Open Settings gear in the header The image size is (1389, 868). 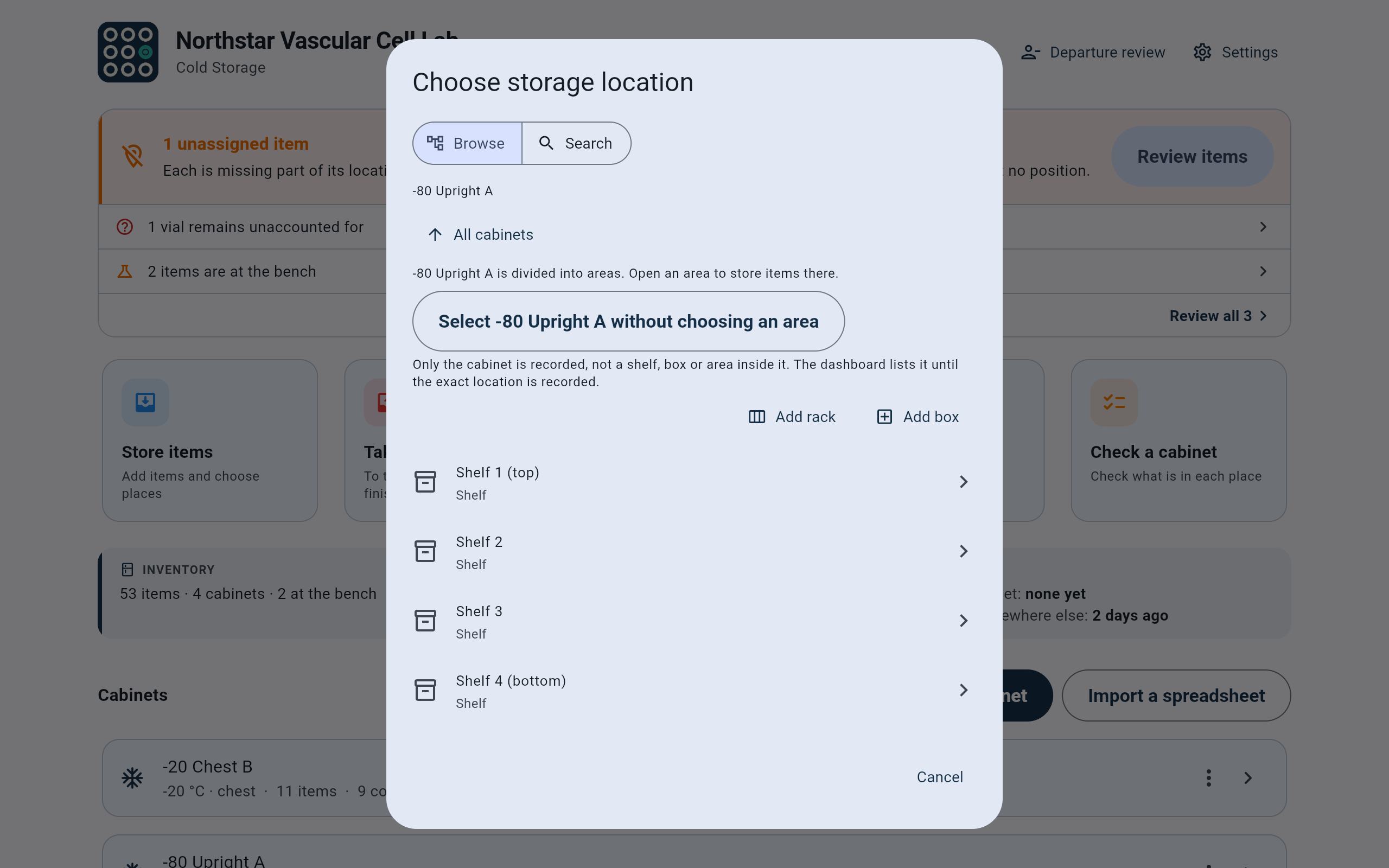(1236, 52)
